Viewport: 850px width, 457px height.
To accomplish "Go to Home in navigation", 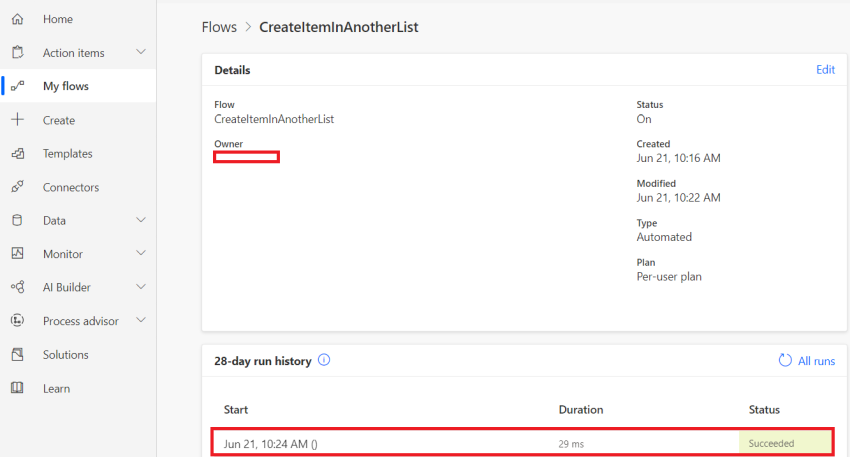I will click(x=58, y=19).
